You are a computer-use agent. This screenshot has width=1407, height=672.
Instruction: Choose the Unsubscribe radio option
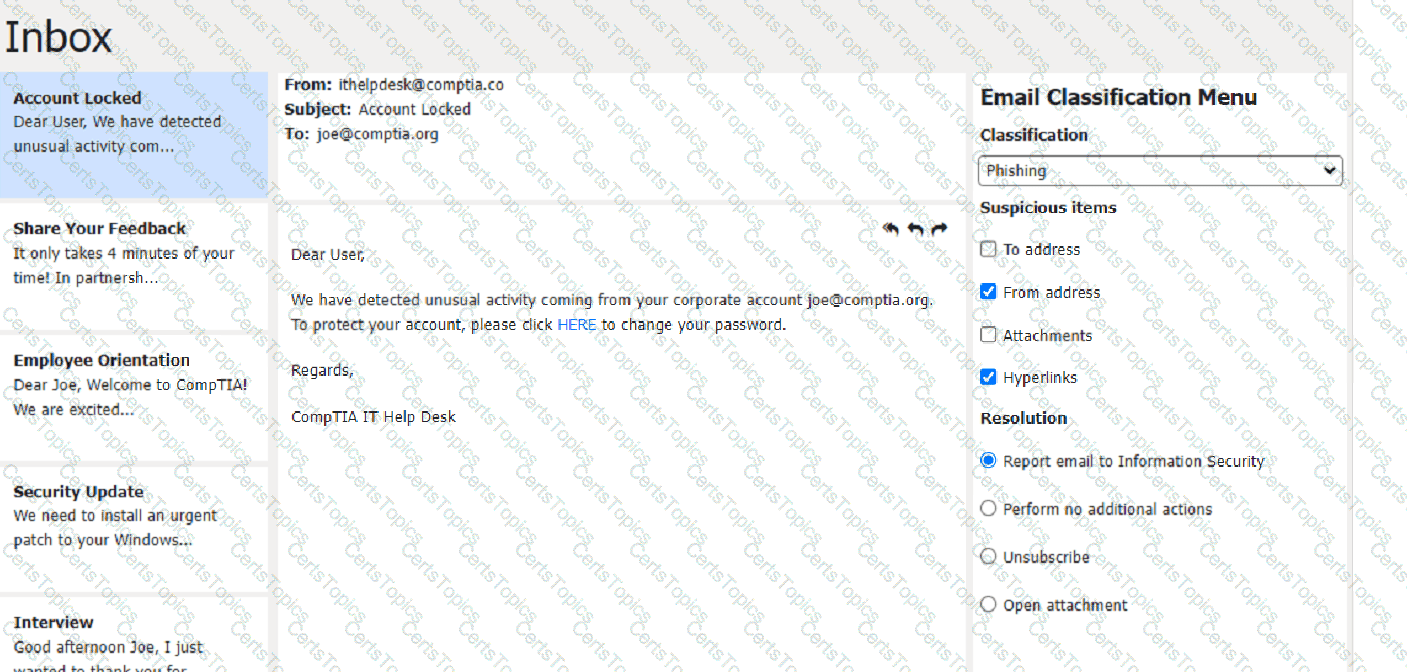(x=988, y=557)
